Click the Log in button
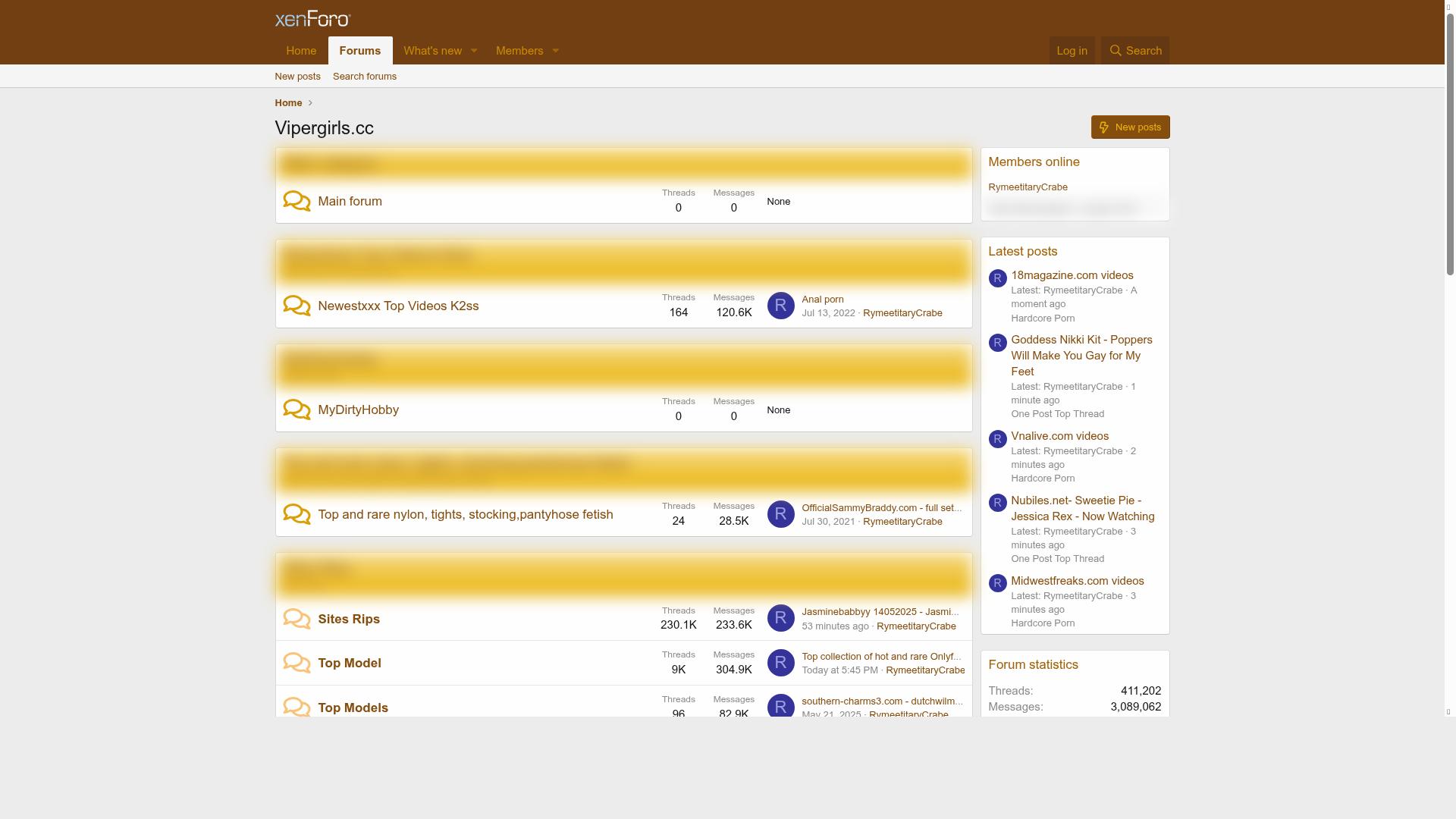Viewport: 1456px width, 819px height. tap(1072, 51)
